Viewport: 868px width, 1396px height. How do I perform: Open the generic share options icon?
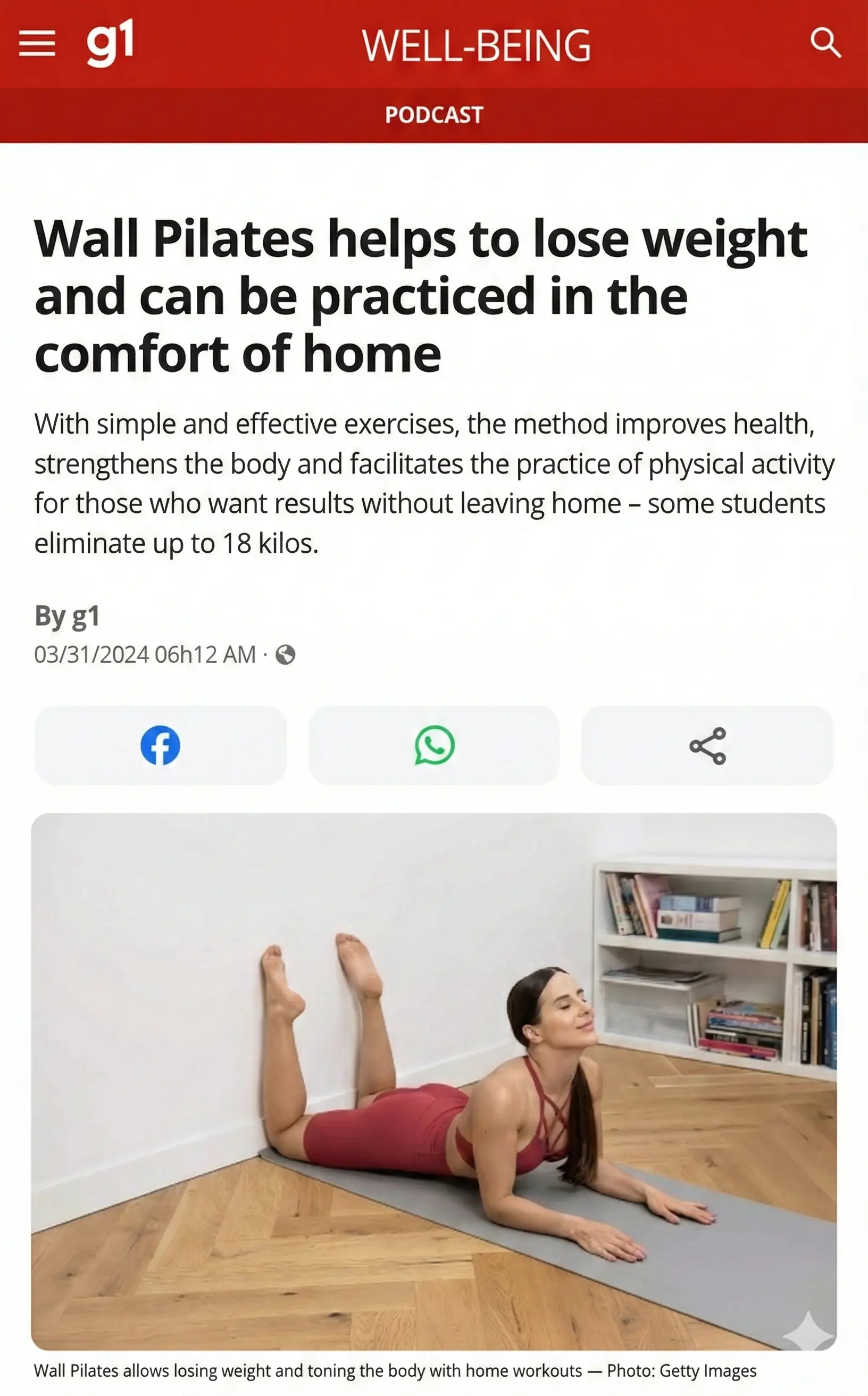pyautogui.click(x=707, y=745)
